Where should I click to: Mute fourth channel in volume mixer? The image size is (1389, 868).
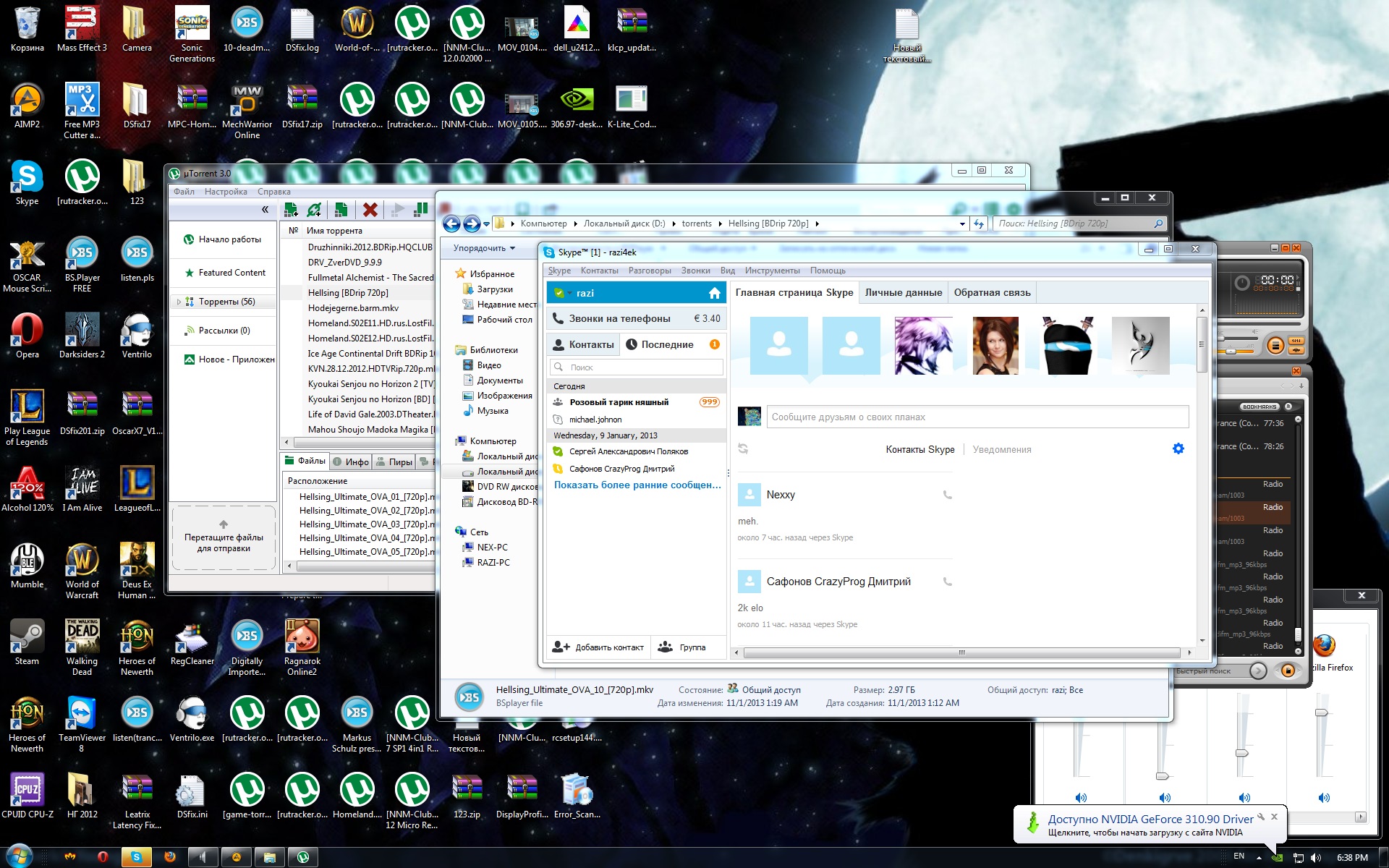(x=1324, y=798)
